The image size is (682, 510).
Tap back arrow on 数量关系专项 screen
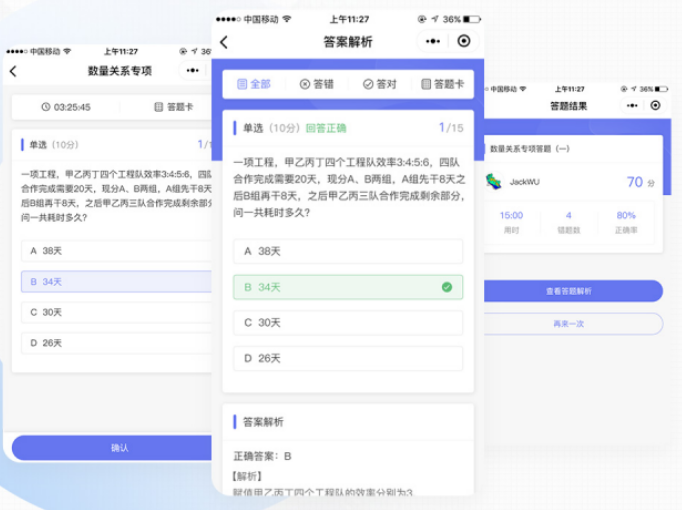click(x=13, y=72)
